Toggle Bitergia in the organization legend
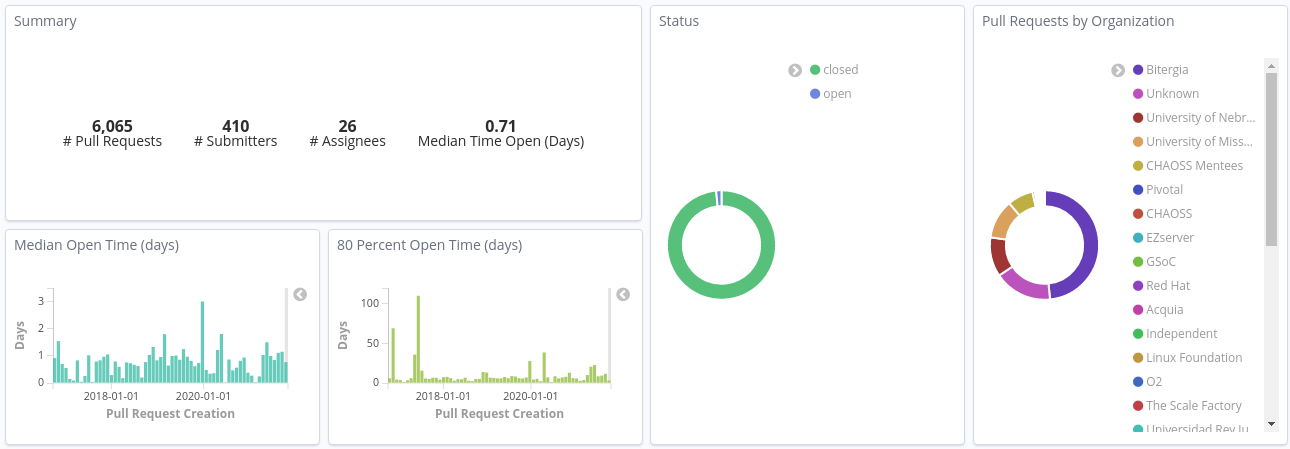Screen dimensions: 1290x449 (x=1167, y=70)
